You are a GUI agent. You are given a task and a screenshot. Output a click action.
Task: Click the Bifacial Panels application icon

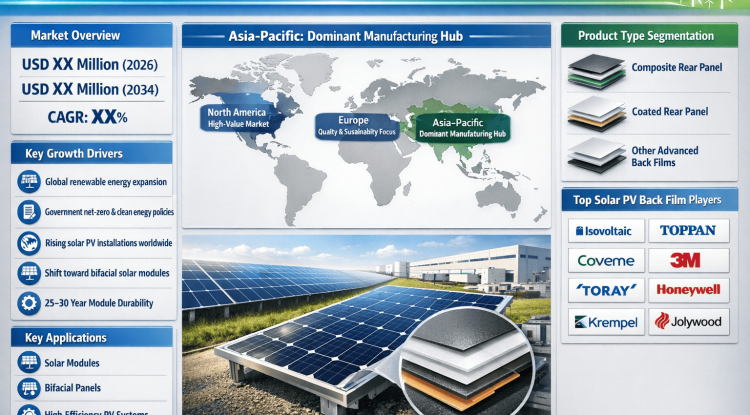click(29, 388)
